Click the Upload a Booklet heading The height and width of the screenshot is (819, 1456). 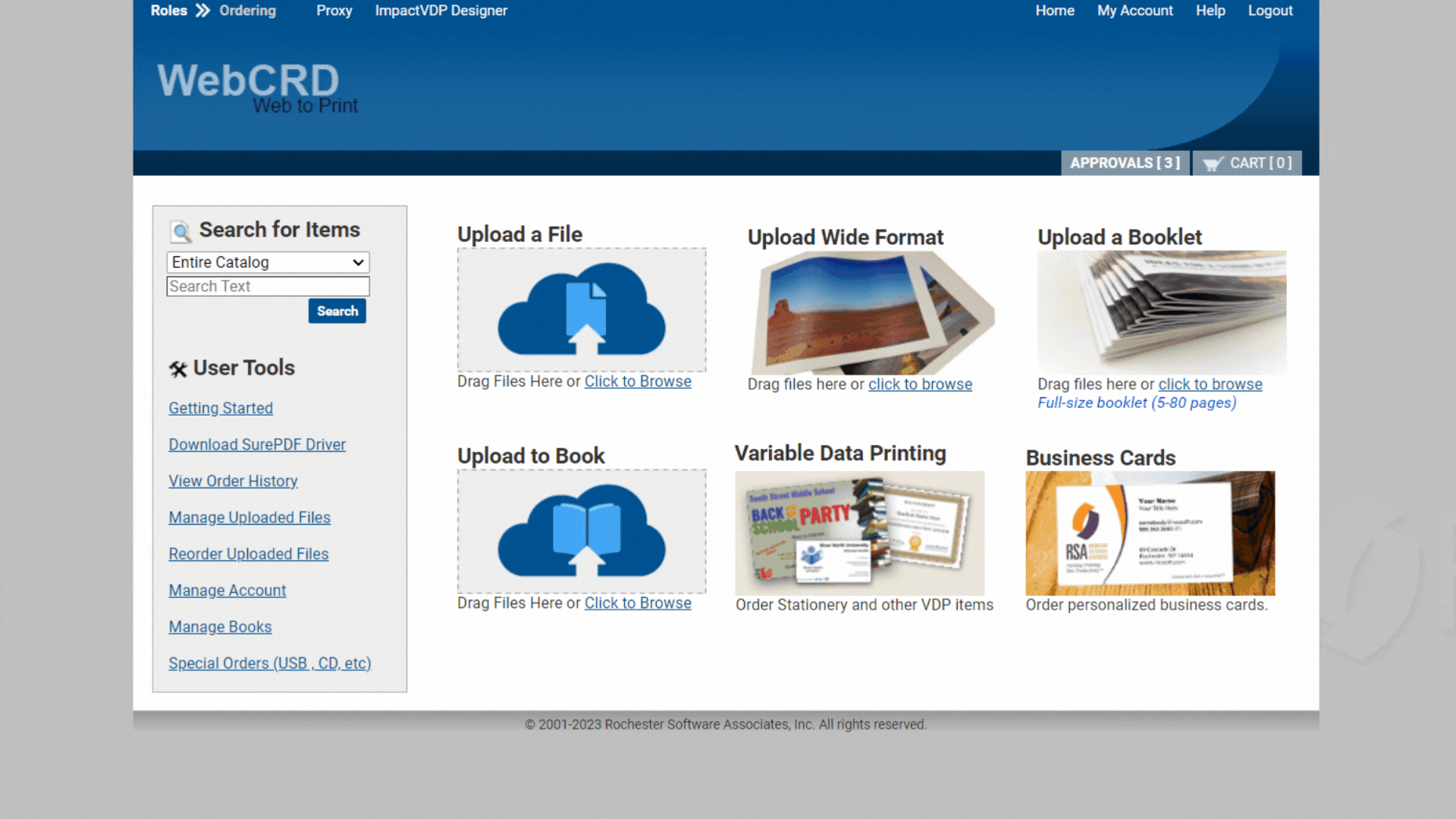click(x=1120, y=237)
